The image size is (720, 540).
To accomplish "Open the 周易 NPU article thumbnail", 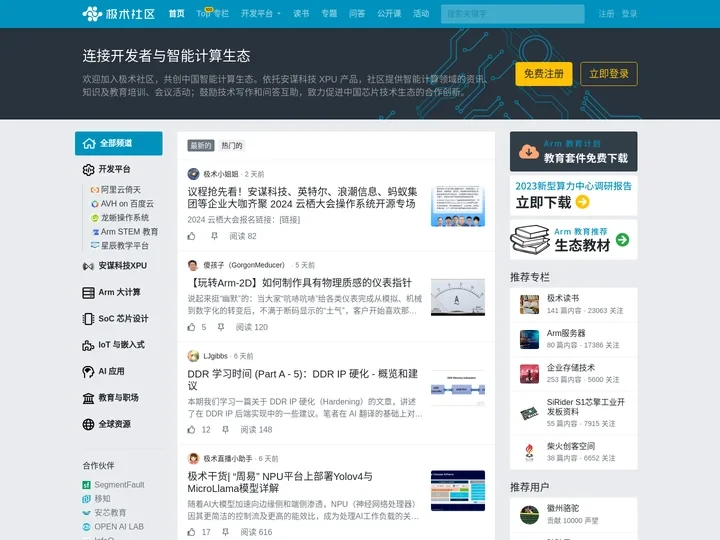I will click(458, 491).
